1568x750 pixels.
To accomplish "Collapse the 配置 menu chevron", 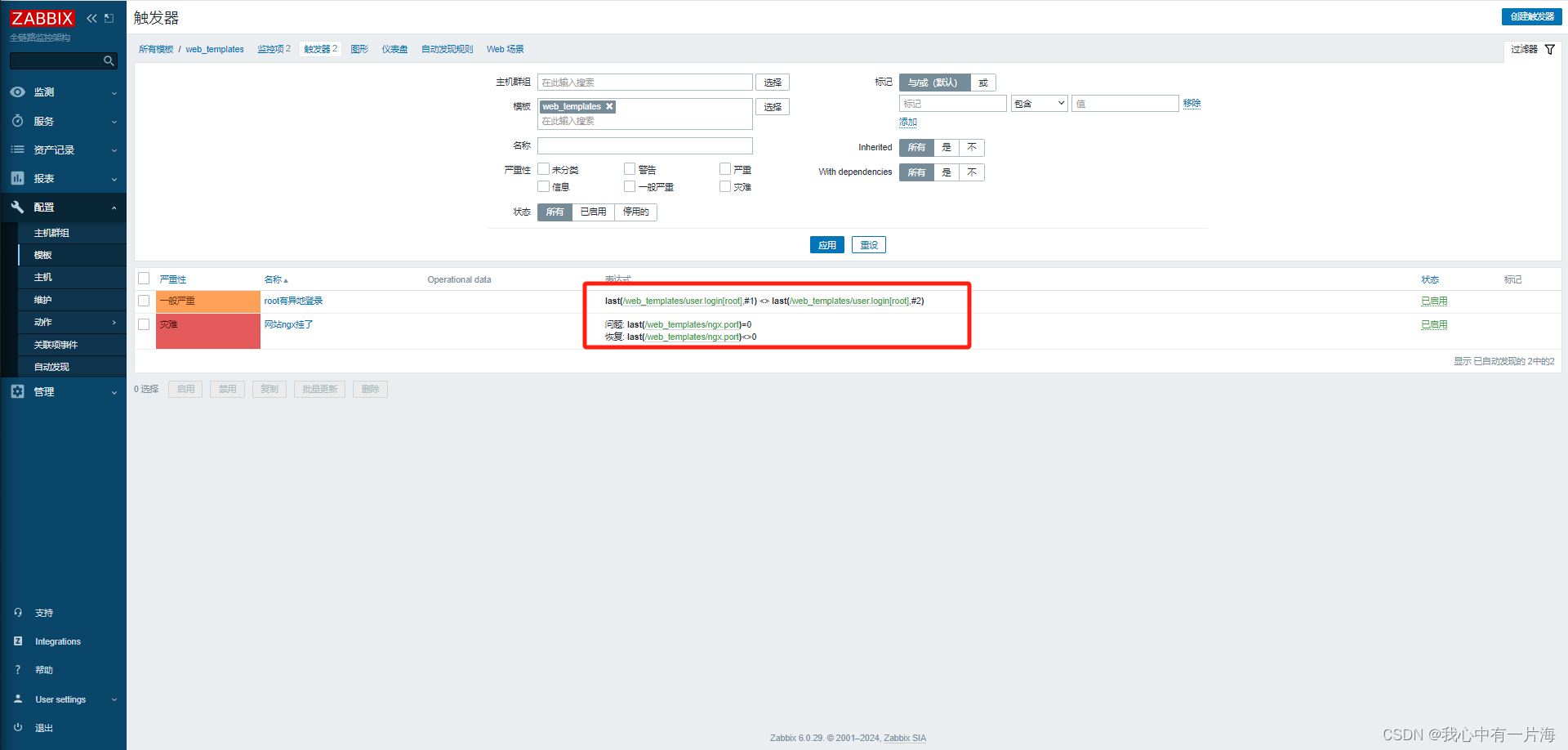I will tap(114, 208).
